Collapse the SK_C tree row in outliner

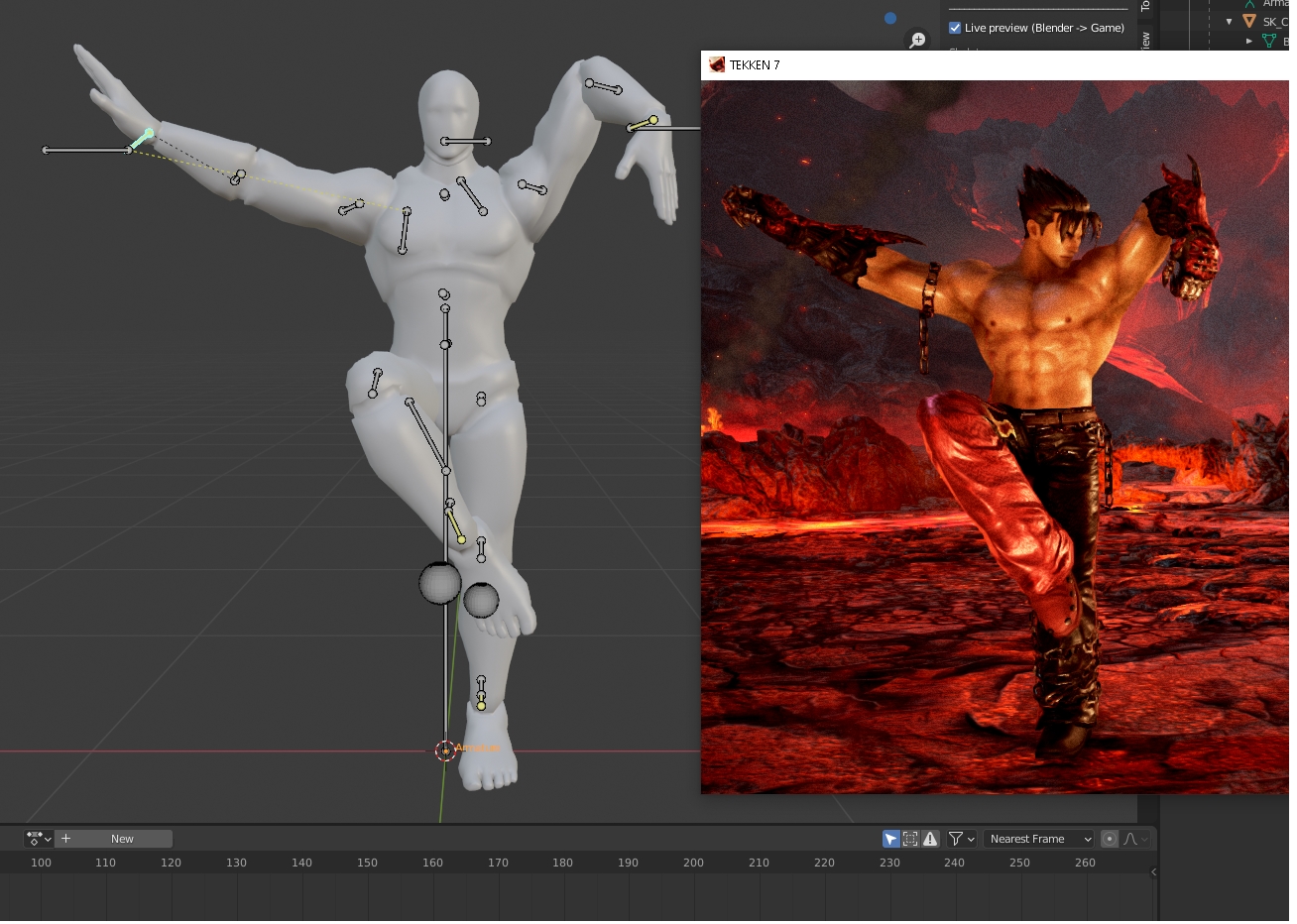1230,21
